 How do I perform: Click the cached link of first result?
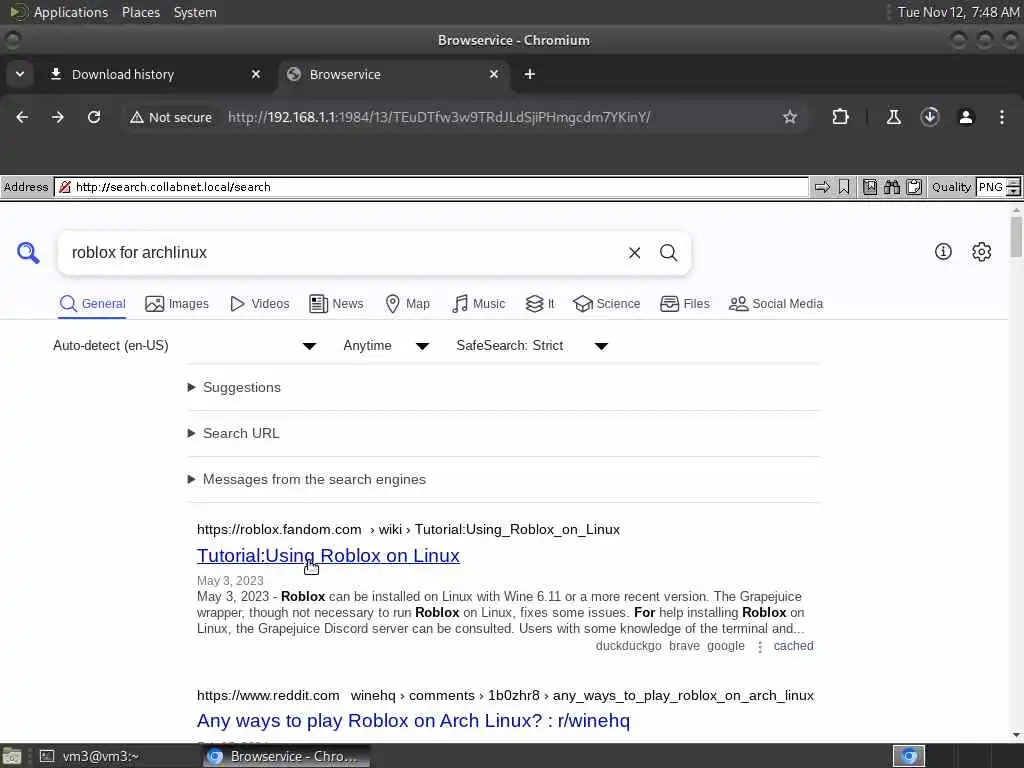click(x=793, y=646)
